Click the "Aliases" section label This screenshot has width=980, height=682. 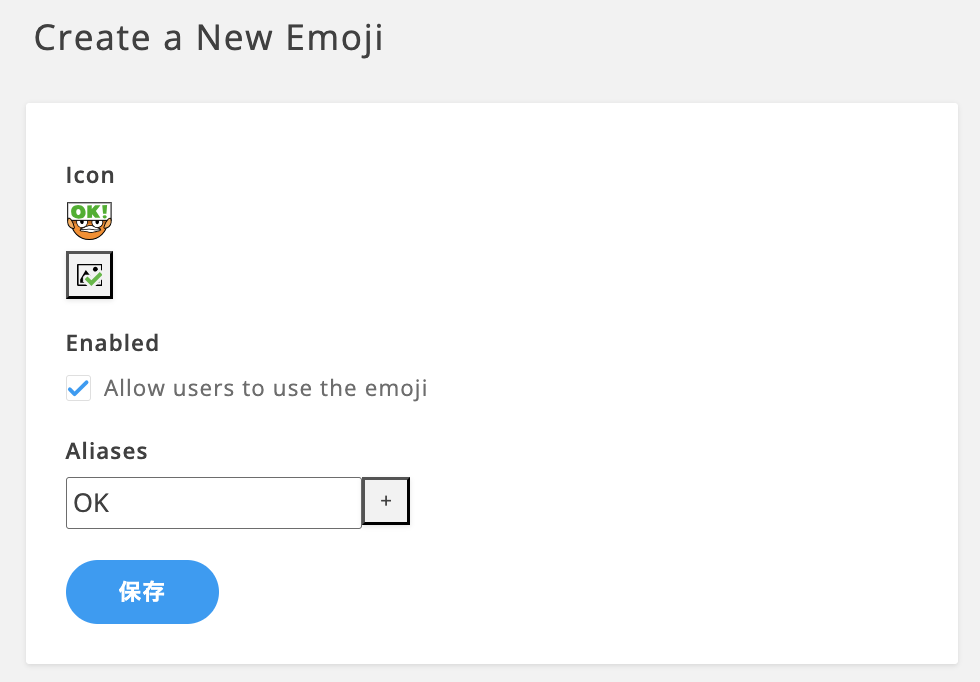click(x=106, y=451)
